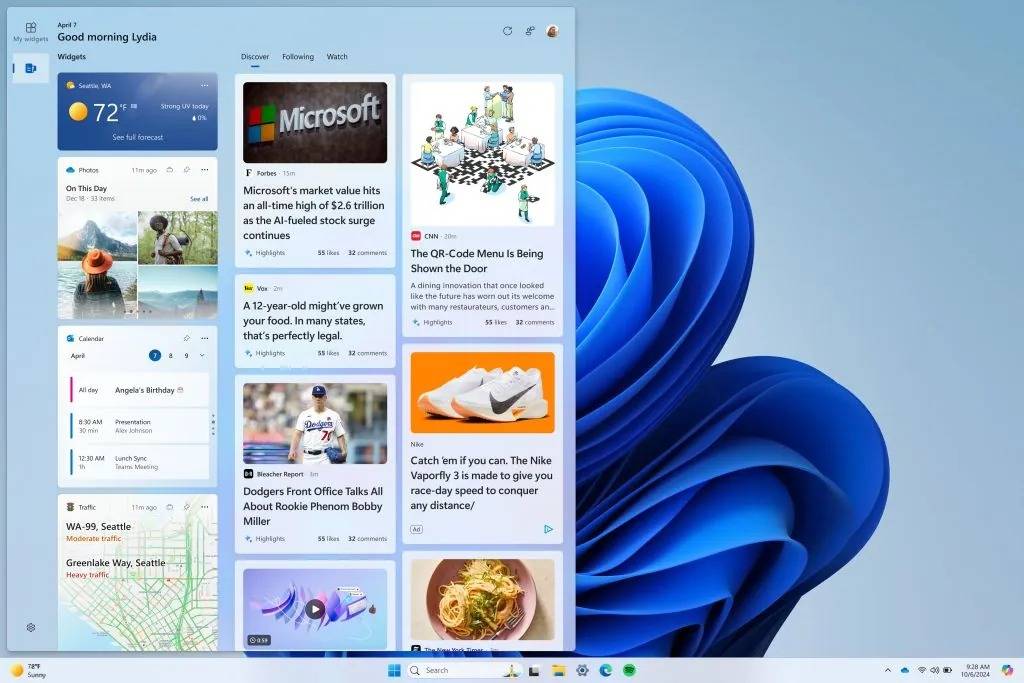1024x683 pixels.
Task: Pin the Photos widget
Action: pyautogui.click(x=187, y=170)
